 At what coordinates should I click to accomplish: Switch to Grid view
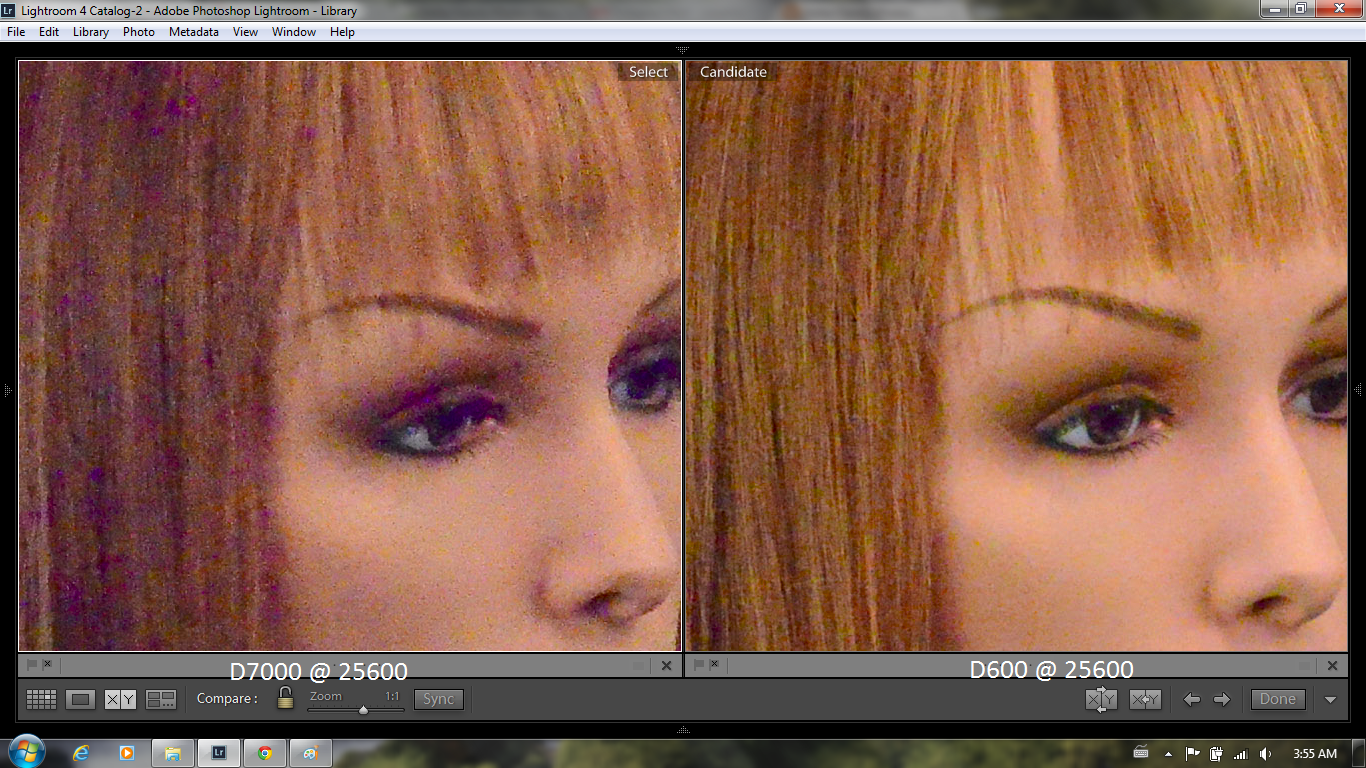[x=41, y=699]
